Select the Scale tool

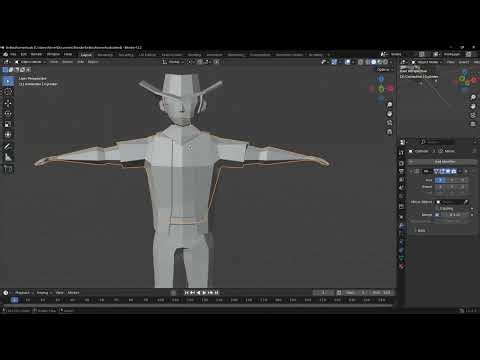pyautogui.click(x=8, y=124)
